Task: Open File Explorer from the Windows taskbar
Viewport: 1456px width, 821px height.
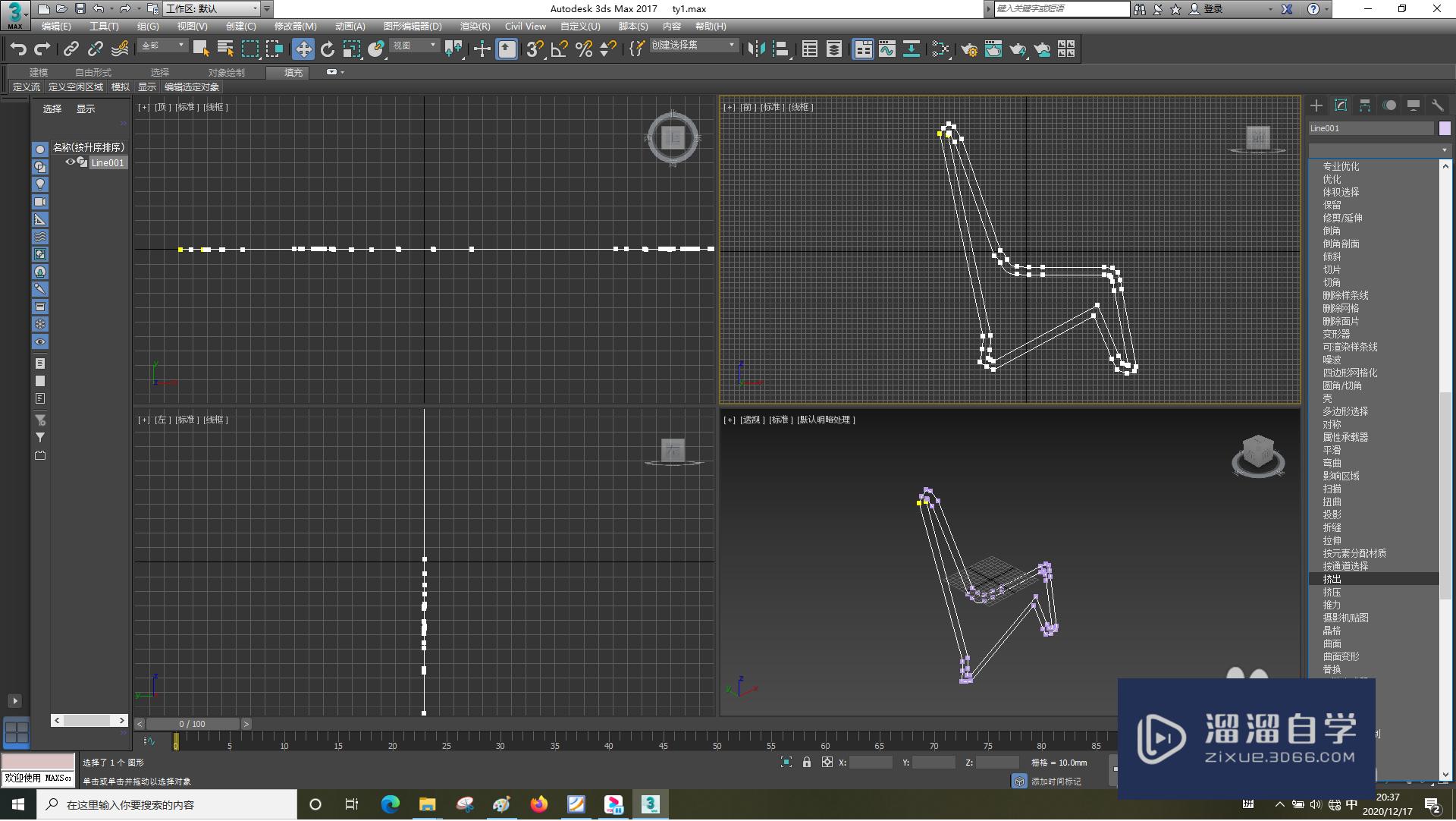Action: pos(427,805)
